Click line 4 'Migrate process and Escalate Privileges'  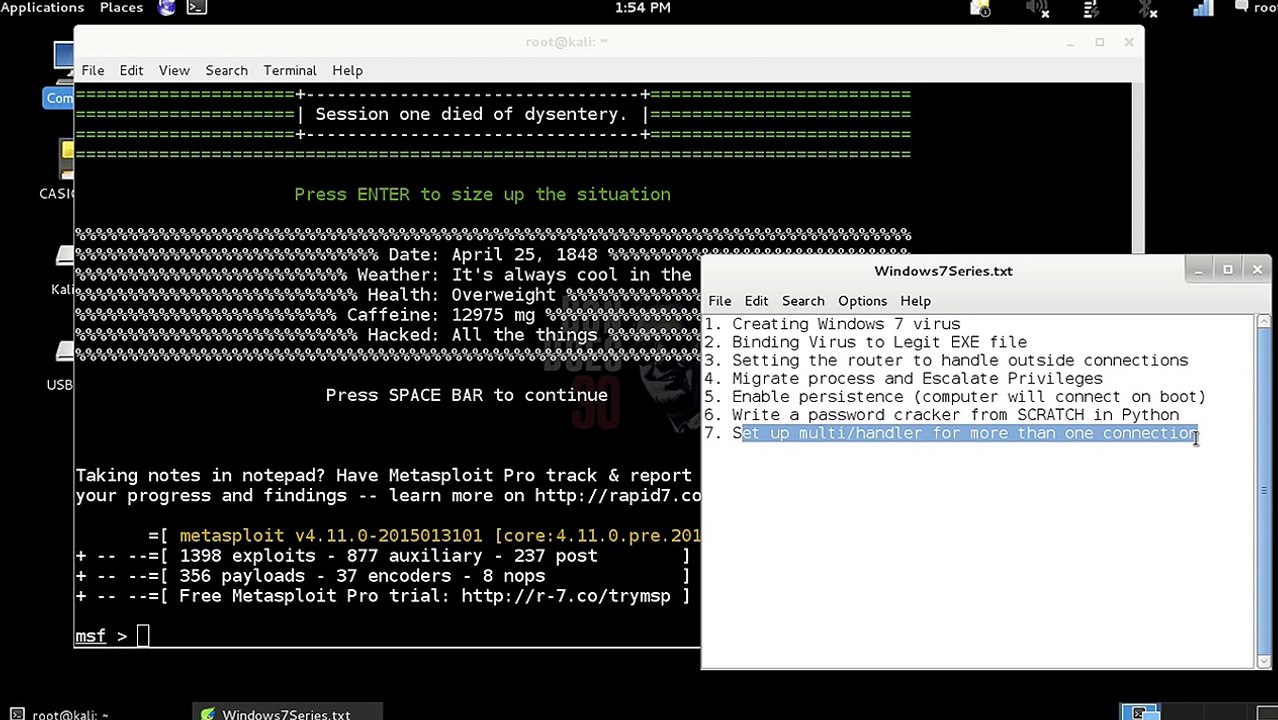coord(904,378)
